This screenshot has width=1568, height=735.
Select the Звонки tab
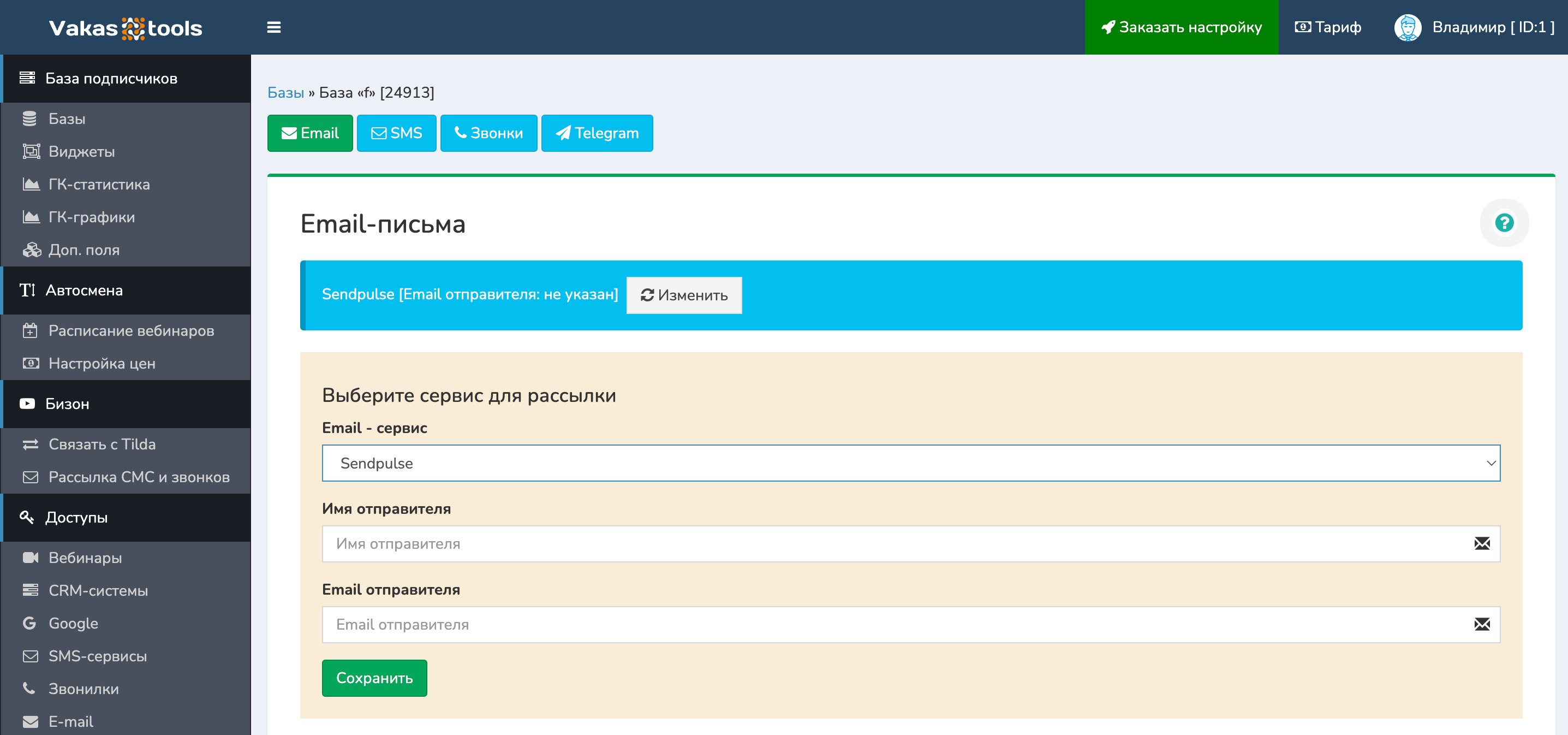click(488, 133)
